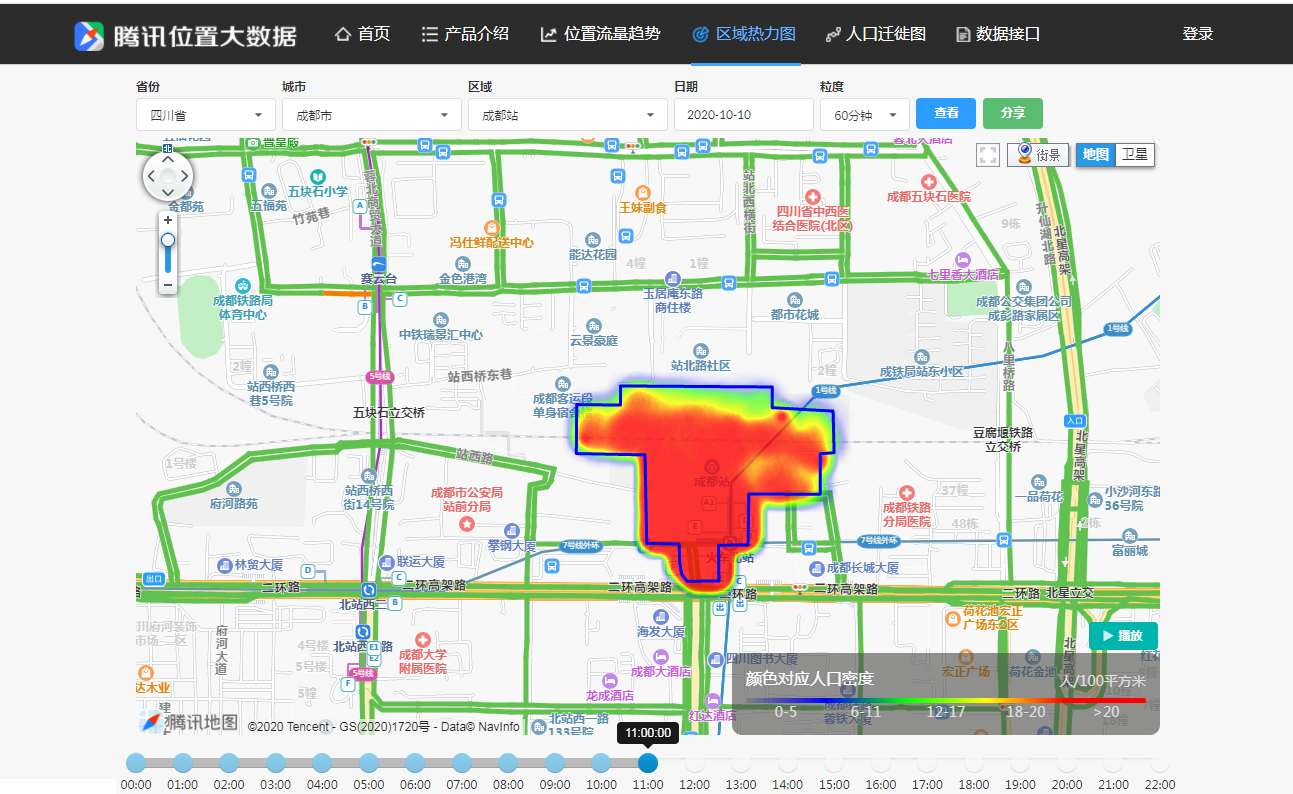
Task: Toggle fullscreen map icon
Action: [x=988, y=155]
